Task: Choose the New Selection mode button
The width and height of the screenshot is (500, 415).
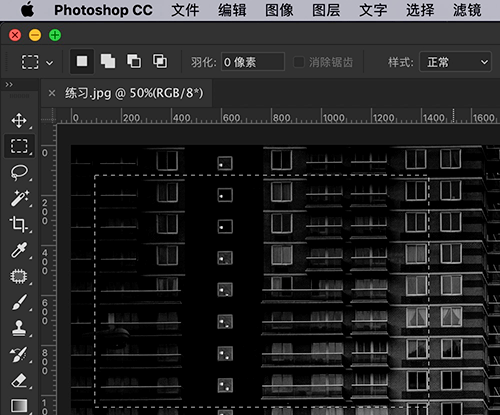Action: click(x=82, y=62)
